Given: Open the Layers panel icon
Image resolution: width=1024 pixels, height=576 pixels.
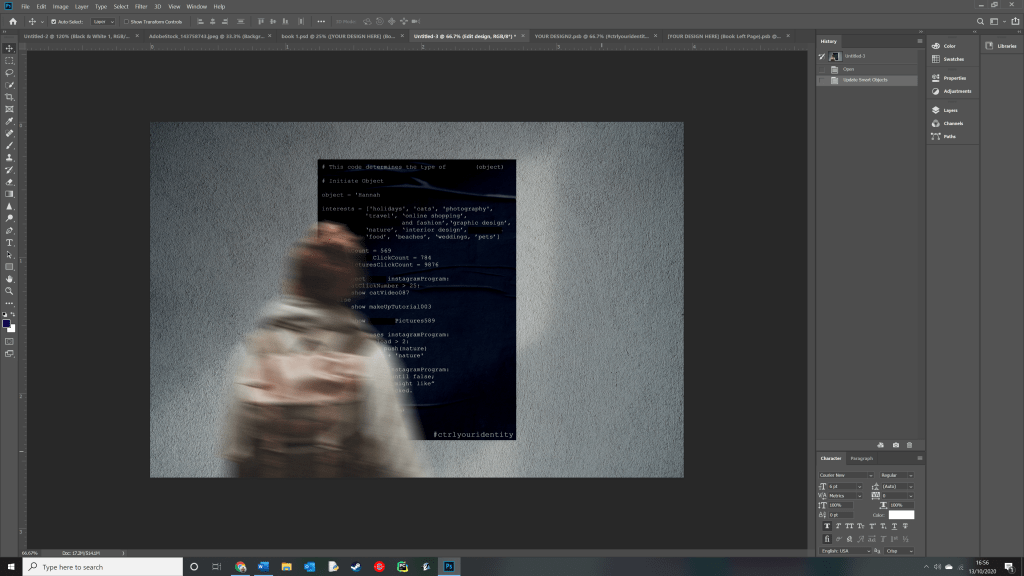Looking at the screenshot, I should [950, 110].
